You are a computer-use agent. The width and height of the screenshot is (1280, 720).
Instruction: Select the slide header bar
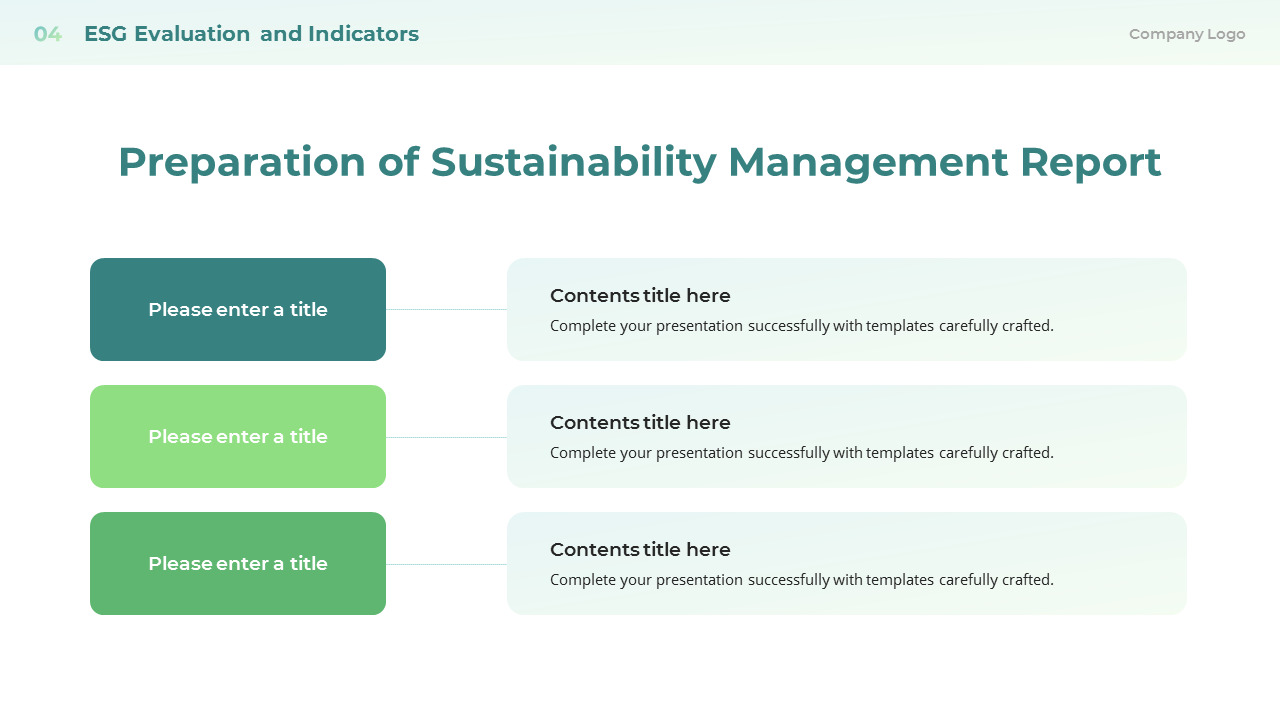640,32
